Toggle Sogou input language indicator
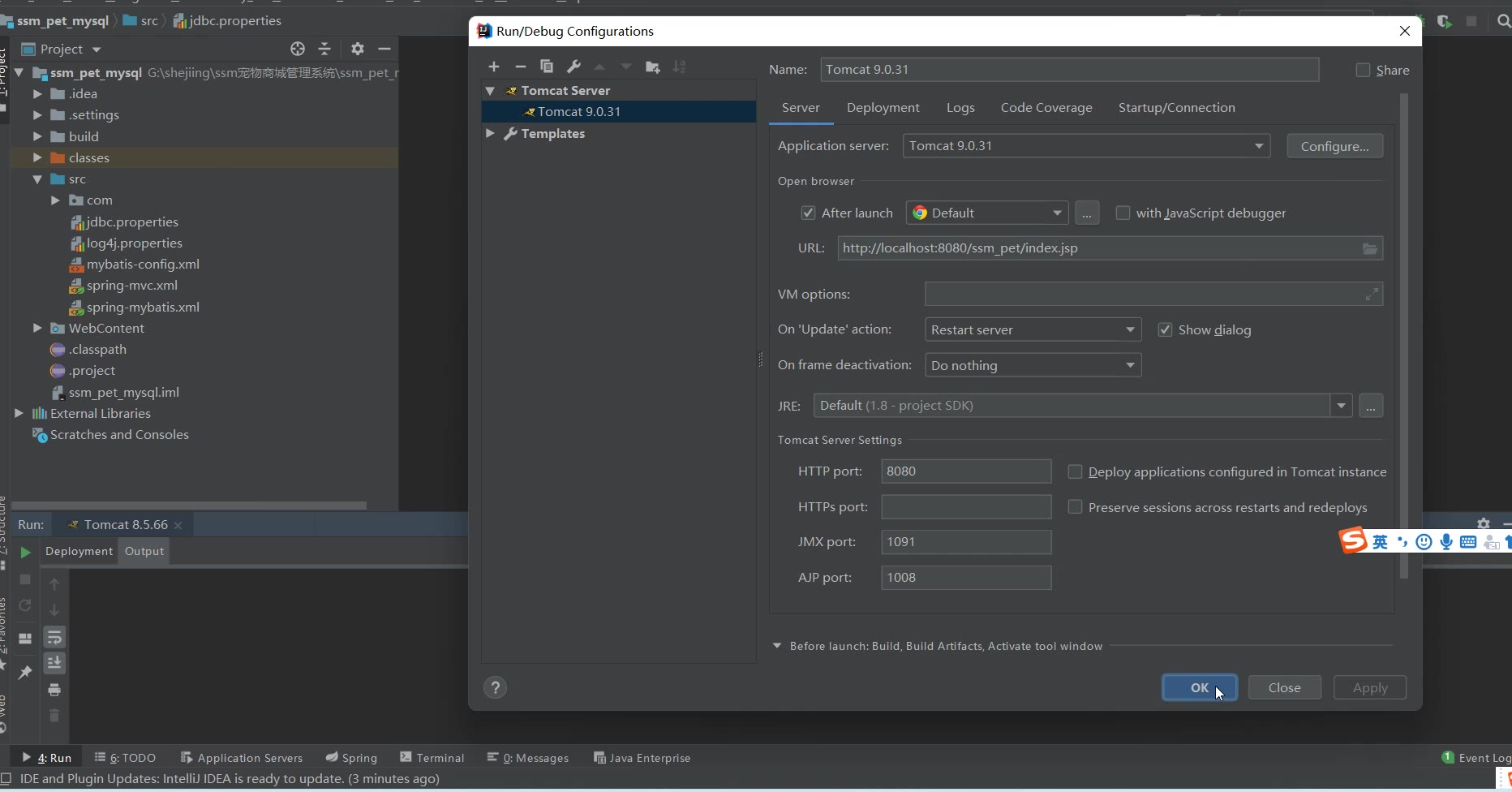Screen dimensions: 1512x792 (1380, 542)
